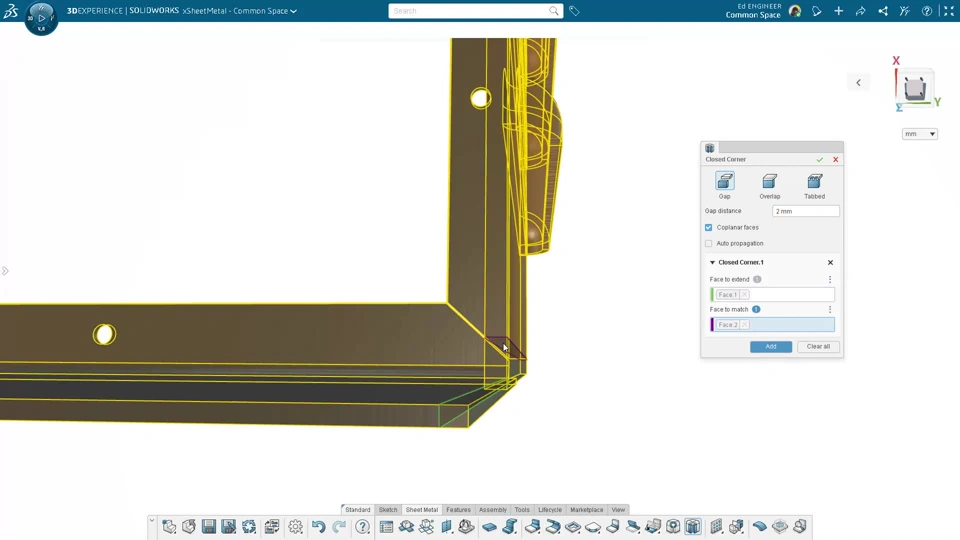Click the plus icon in top bar
Viewport: 960px width, 540px height.
[839, 11]
